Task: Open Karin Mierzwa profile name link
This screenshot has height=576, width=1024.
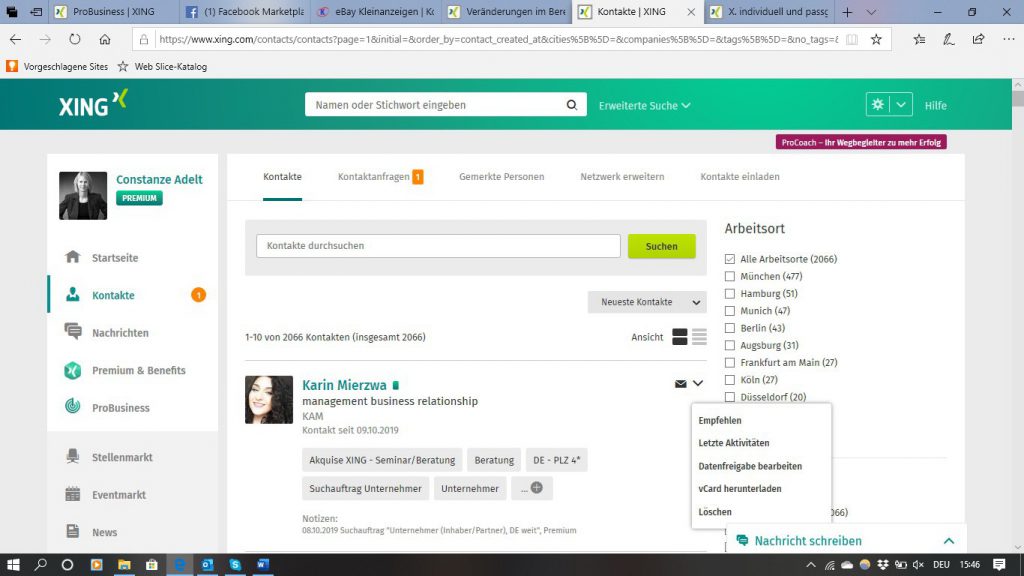Action: click(344, 385)
